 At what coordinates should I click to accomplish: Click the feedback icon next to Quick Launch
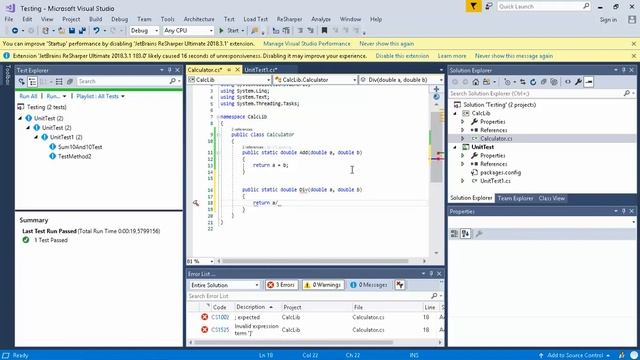pos(488,6)
